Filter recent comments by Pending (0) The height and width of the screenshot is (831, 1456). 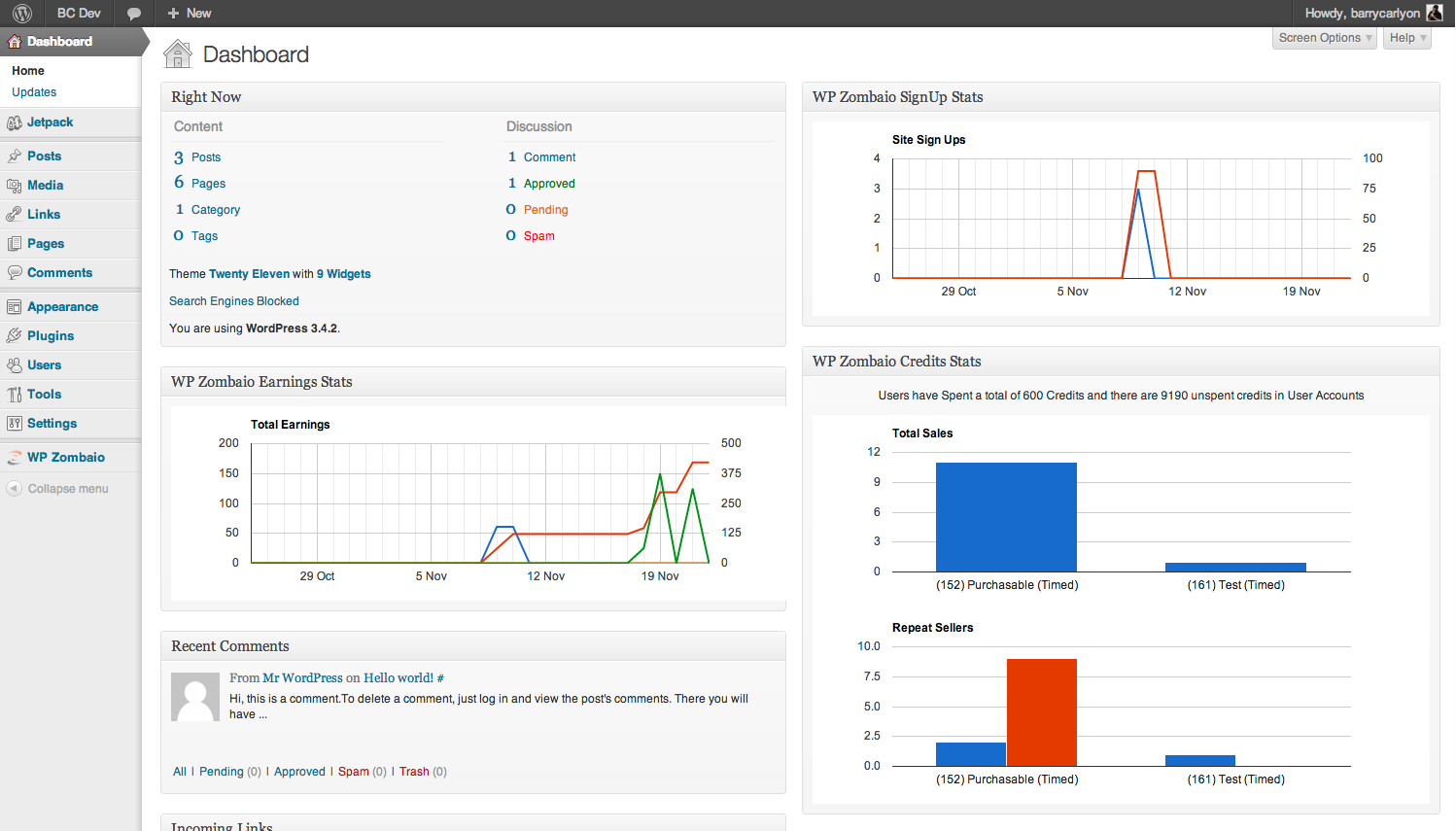point(230,772)
